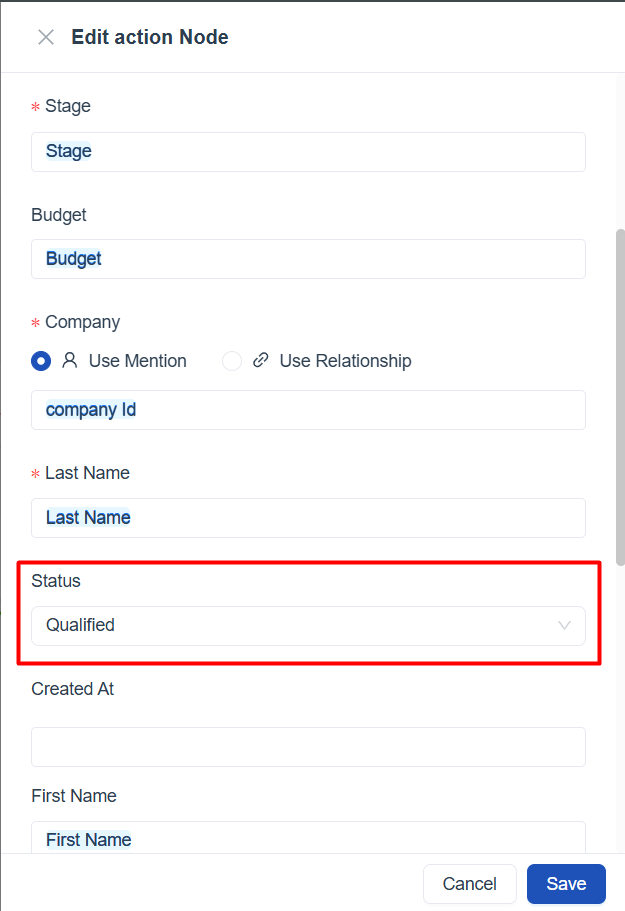This screenshot has height=911, width=625.
Task: Click the company Id mention token
Action: tap(91, 409)
